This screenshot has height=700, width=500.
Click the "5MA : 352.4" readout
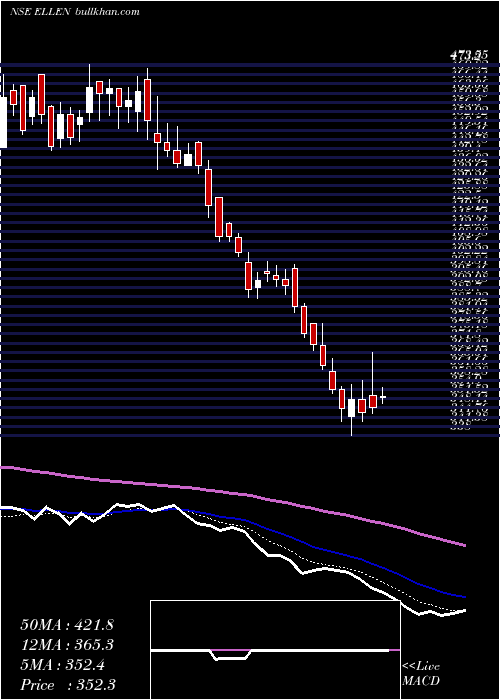coord(63,665)
